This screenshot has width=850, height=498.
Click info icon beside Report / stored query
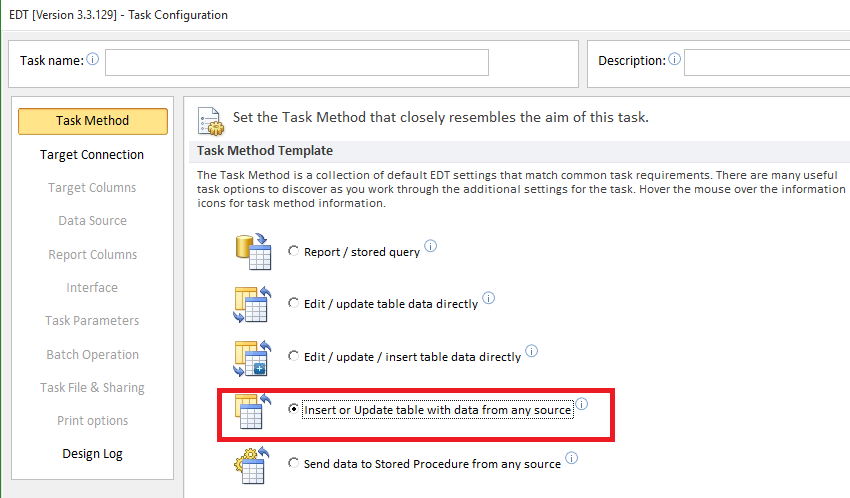click(430, 246)
